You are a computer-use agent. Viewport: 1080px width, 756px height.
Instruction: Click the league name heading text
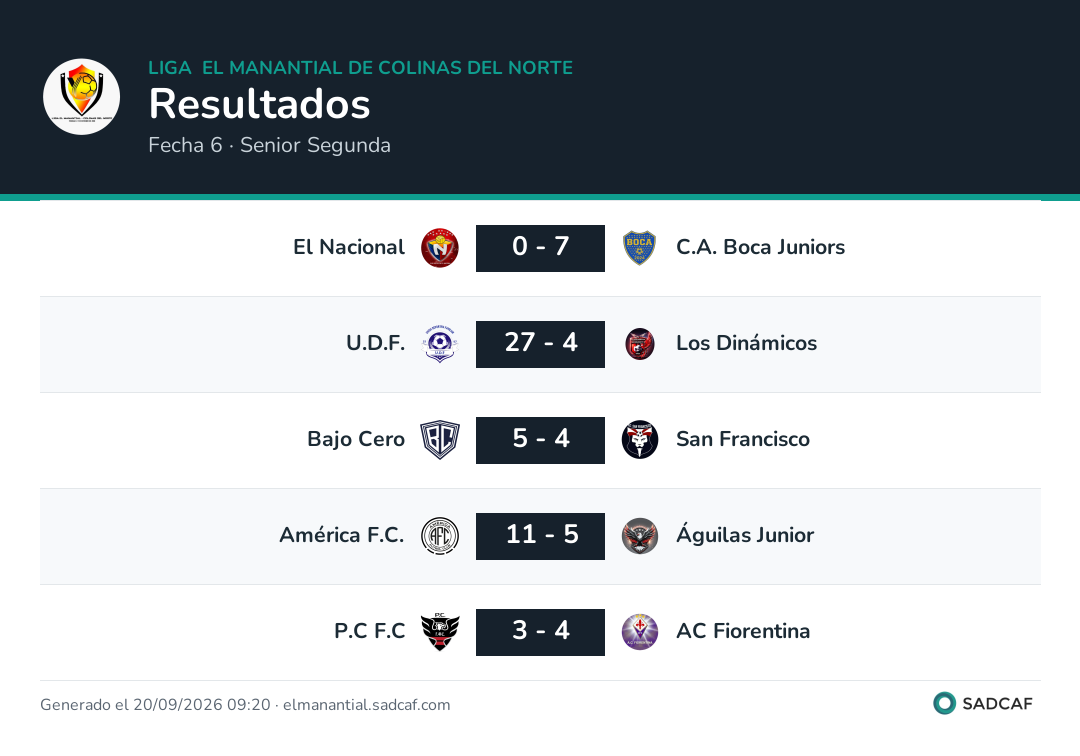coord(360,67)
